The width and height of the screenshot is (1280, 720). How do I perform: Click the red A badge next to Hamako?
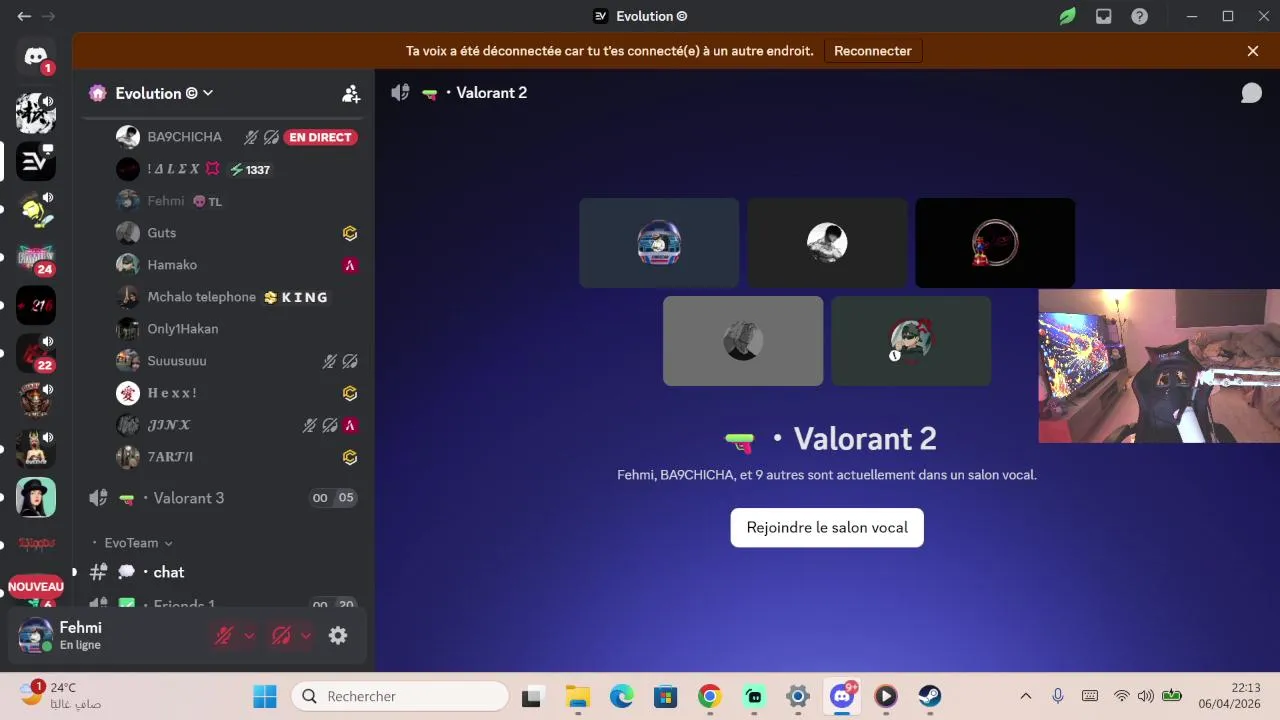tap(350, 265)
